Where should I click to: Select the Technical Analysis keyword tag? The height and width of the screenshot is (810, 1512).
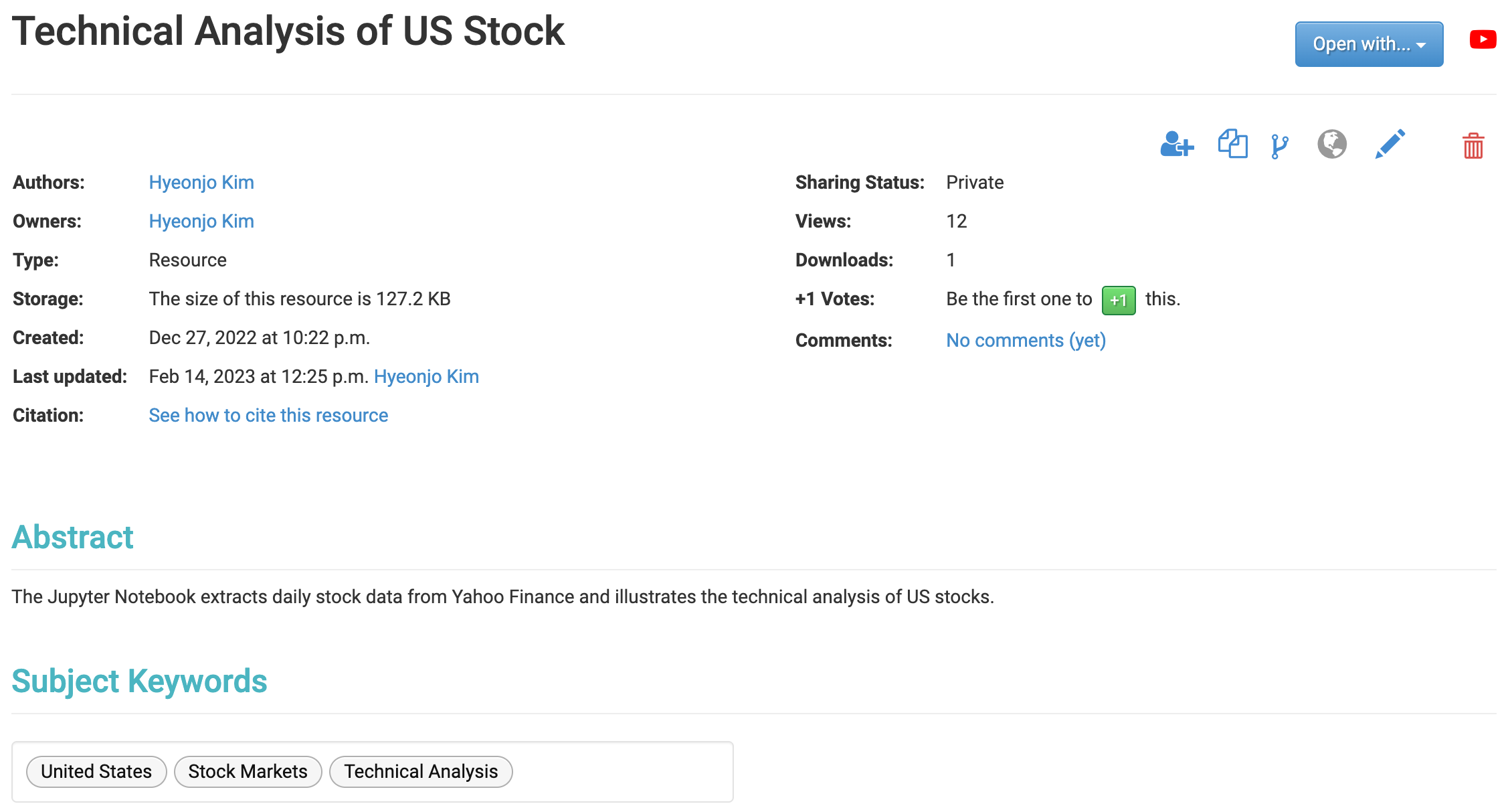coord(421,771)
